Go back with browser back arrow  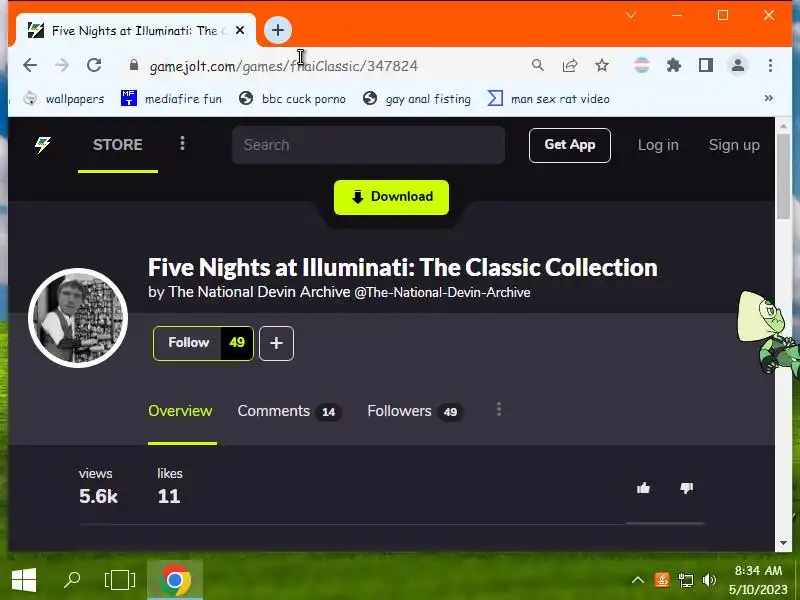pyautogui.click(x=30, y=65)
